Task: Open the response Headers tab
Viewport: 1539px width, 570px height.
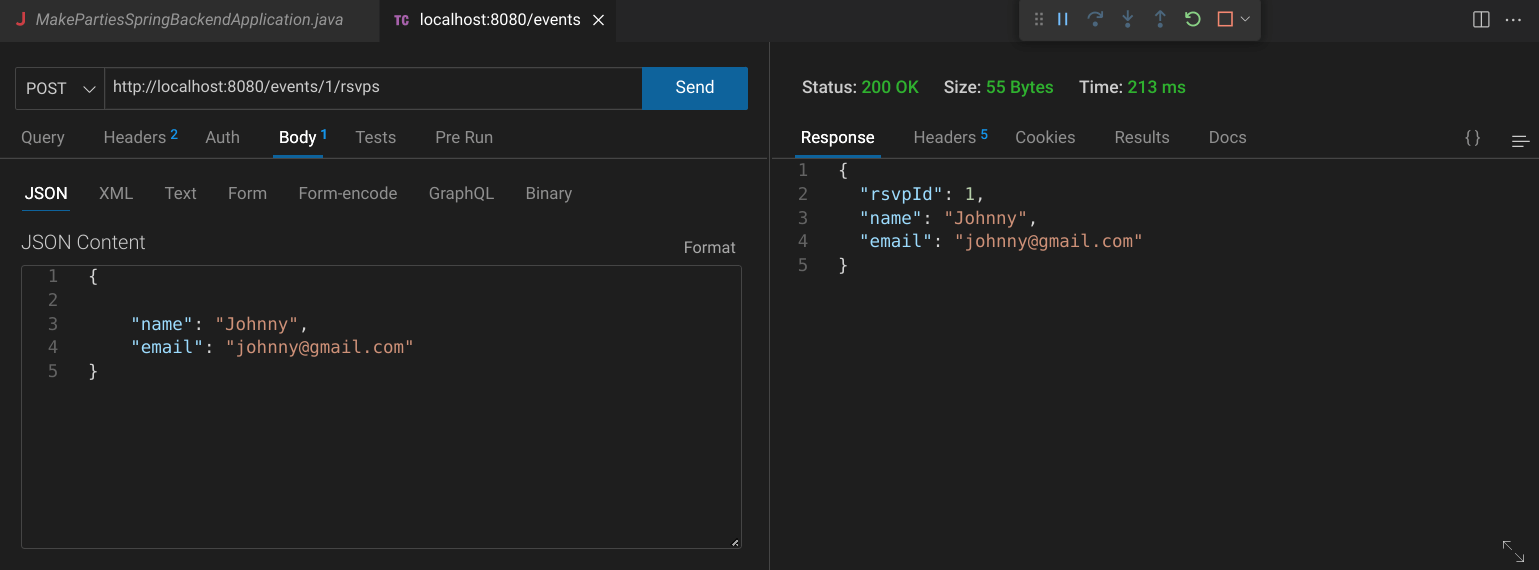Action: (950, 137)
